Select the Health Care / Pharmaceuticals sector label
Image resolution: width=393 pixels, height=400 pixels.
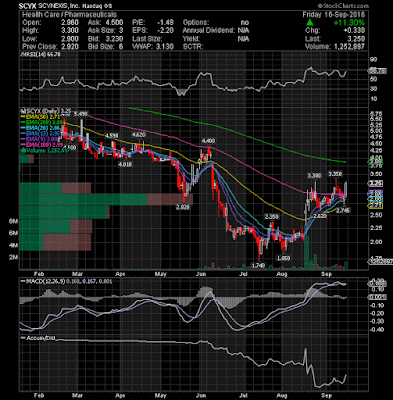click(69, 15)
